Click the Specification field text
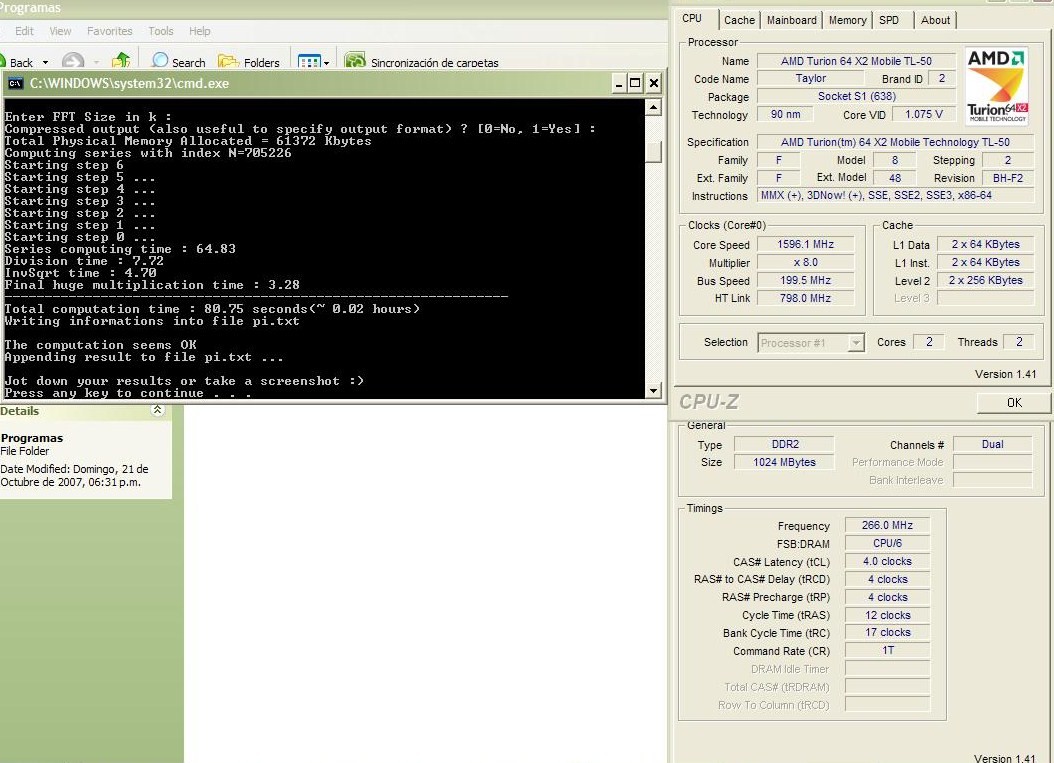Viewport: 1054px width, 763px height. click(x=895, y=142)
